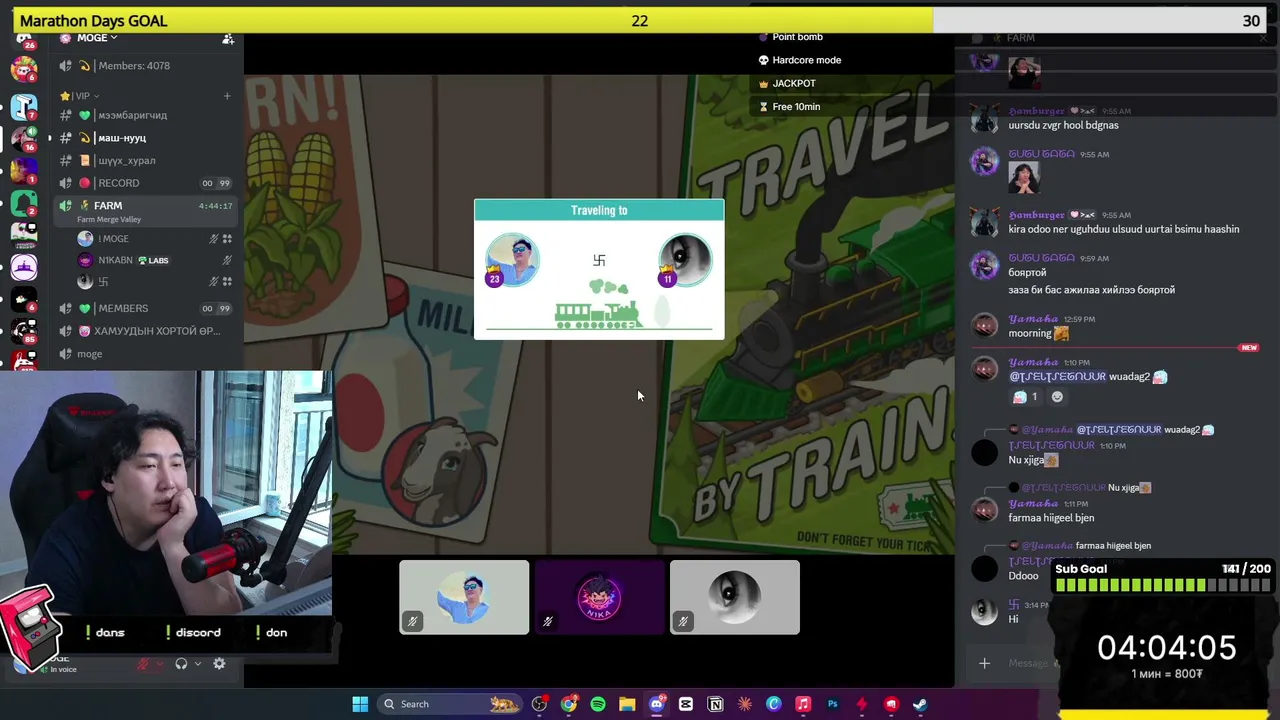This screenshot has height=720, width=1280.
Task: Click the level 23 avatar in Traveling card
Action: tap(511, 259)
